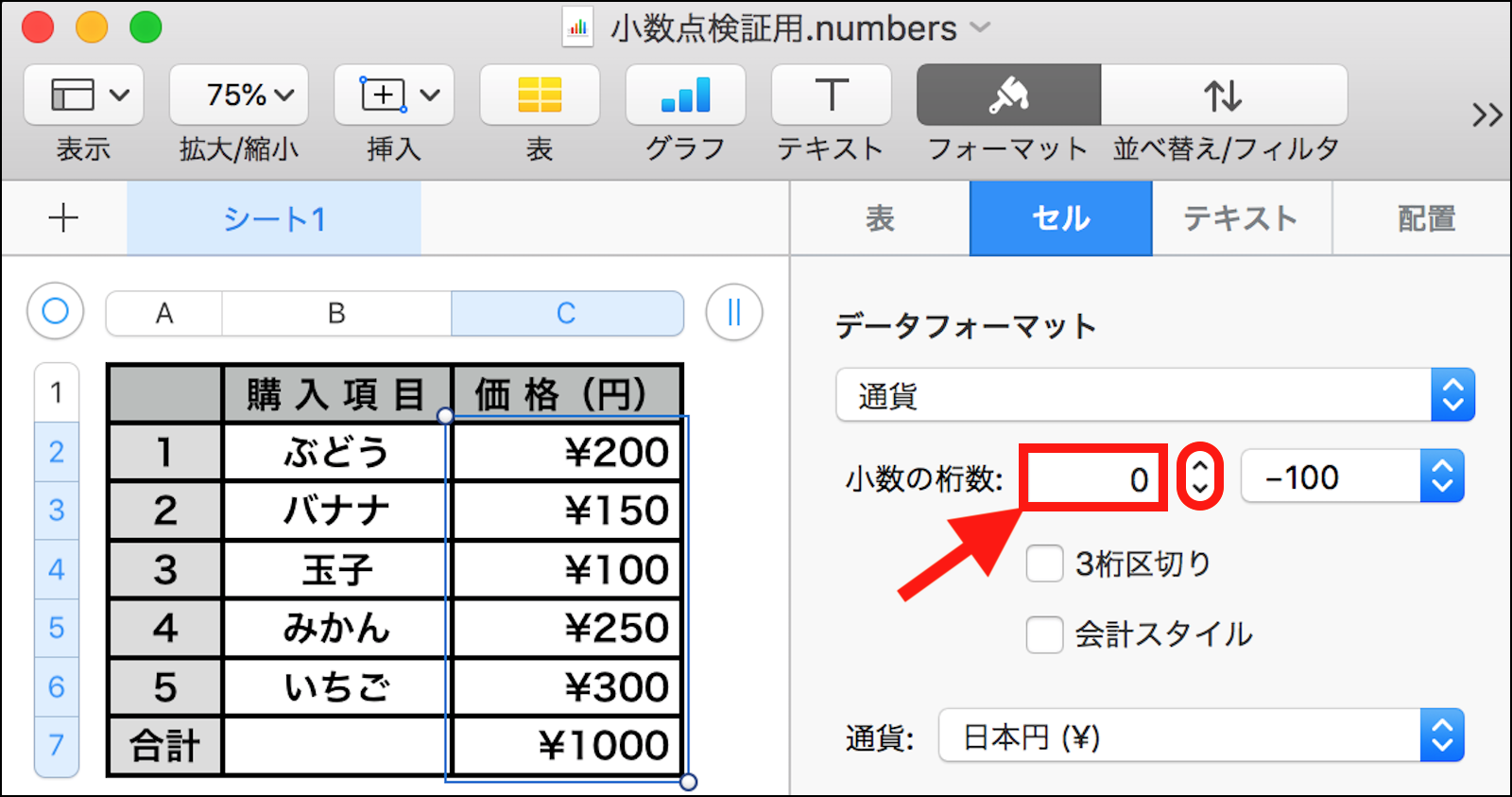1512x797 pixels.
Task: Select row 5 header
Action: coord(57,628)
